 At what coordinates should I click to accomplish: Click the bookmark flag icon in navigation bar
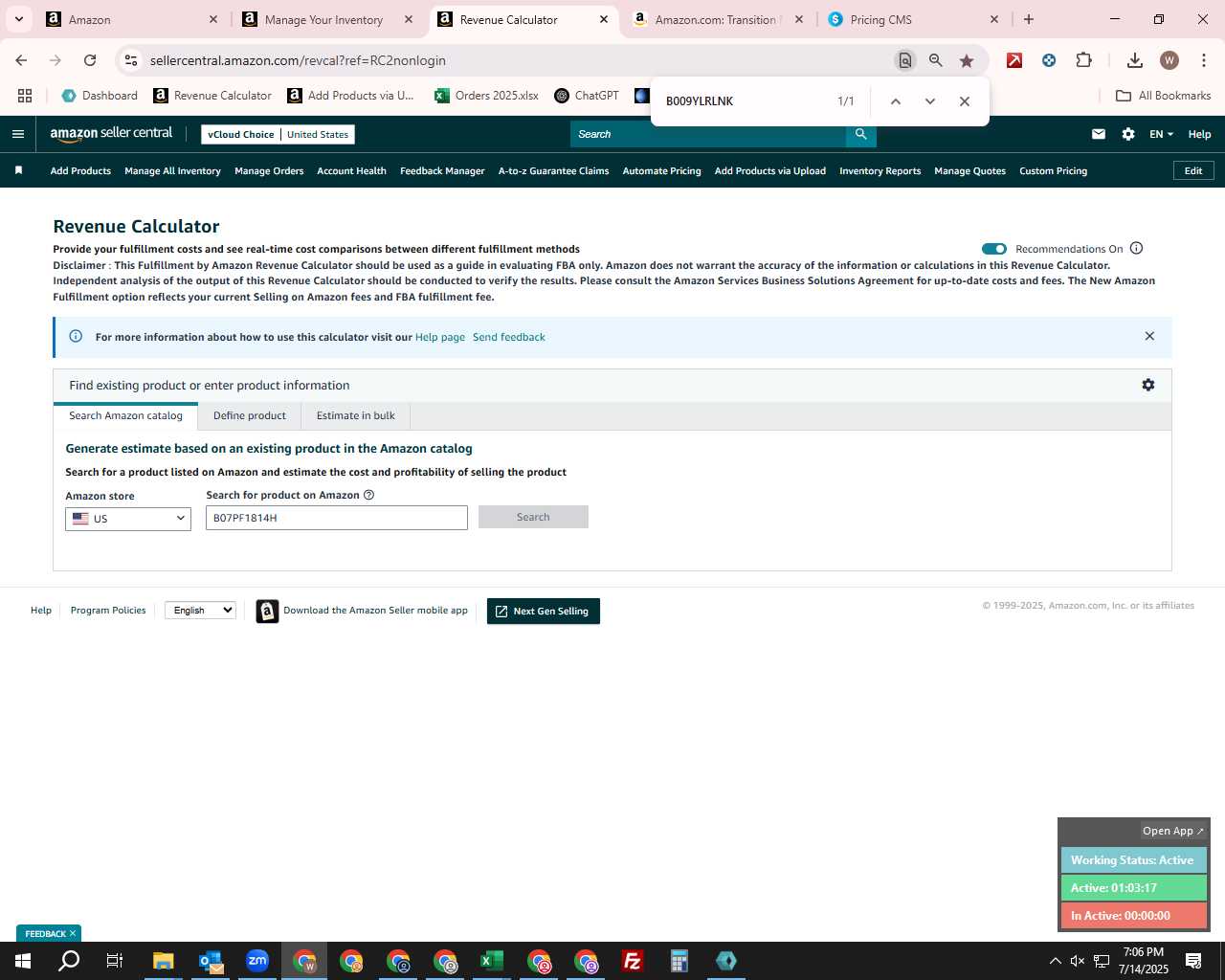click(x=18, y=170)
